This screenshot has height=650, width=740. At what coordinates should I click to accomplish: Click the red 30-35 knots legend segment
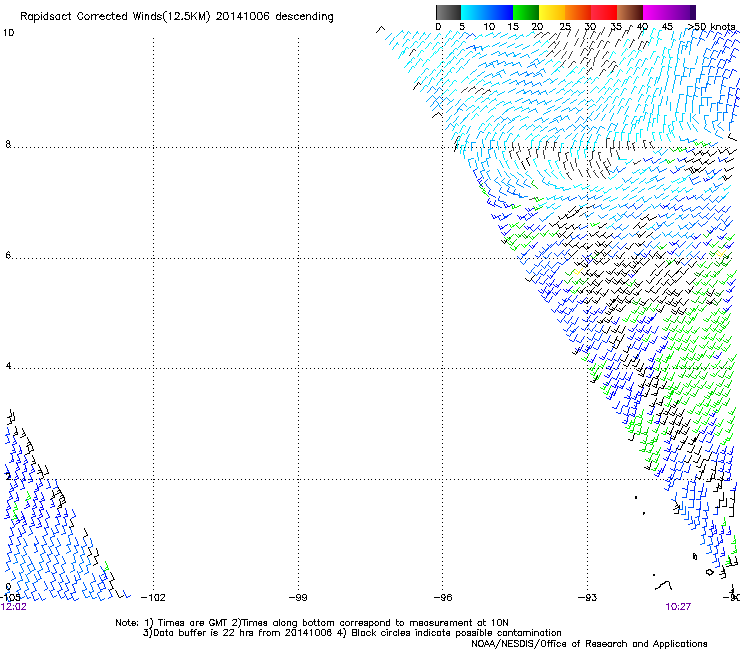pyautogui.click(x=604, y=12)
